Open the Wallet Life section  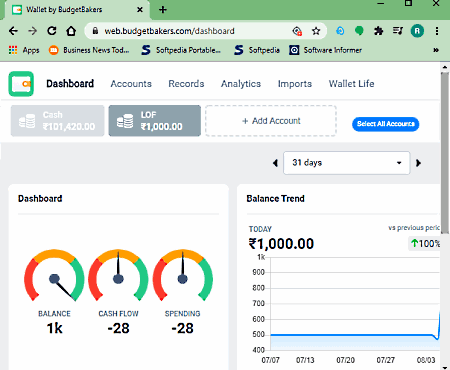(x=351, y=84)
